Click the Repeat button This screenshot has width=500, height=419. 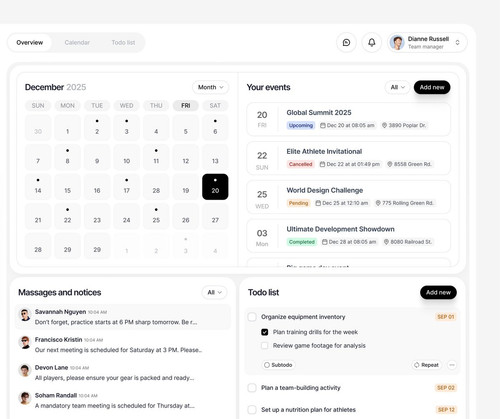[x=426, y=365]
